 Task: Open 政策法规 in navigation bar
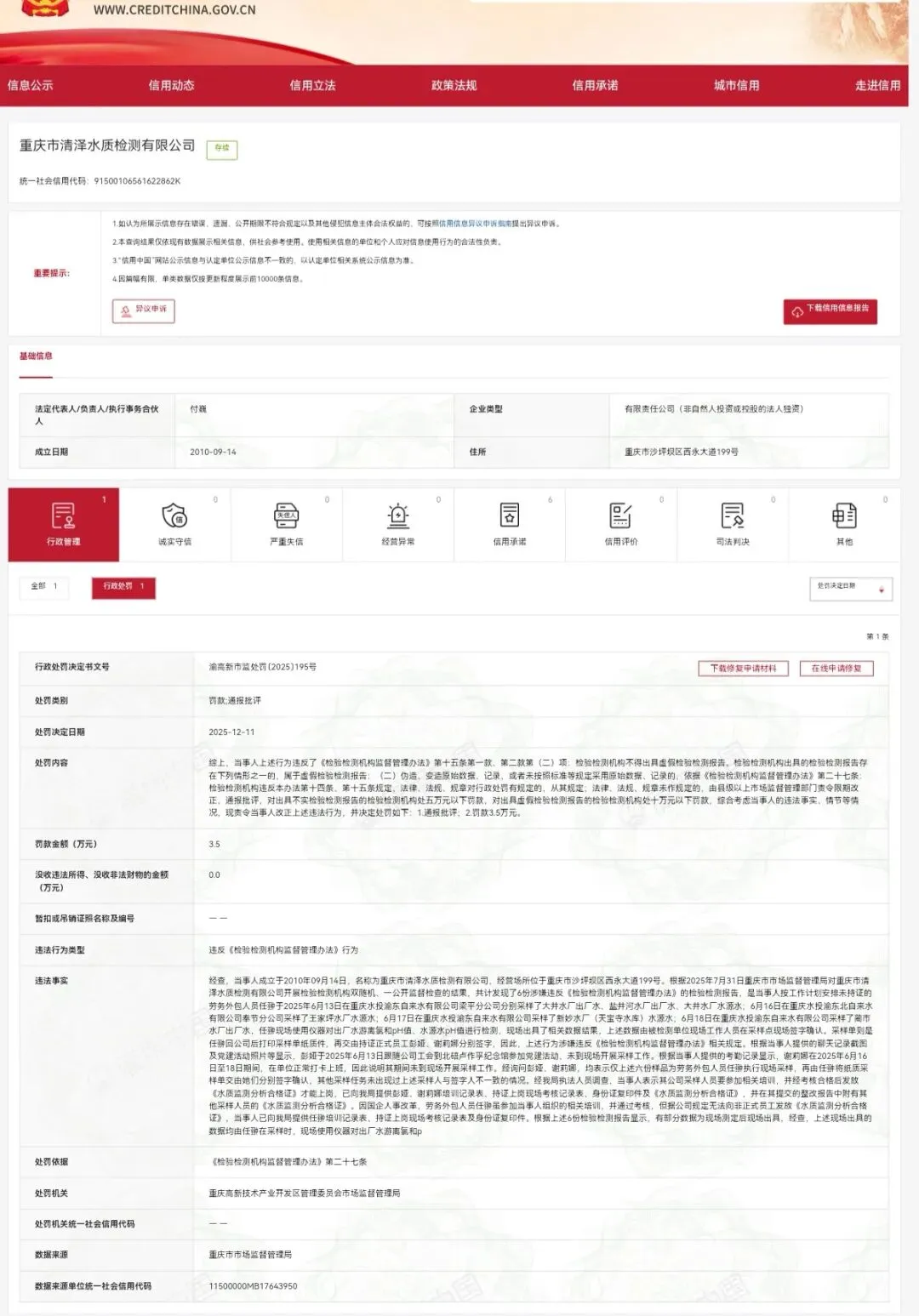(454, 85)
